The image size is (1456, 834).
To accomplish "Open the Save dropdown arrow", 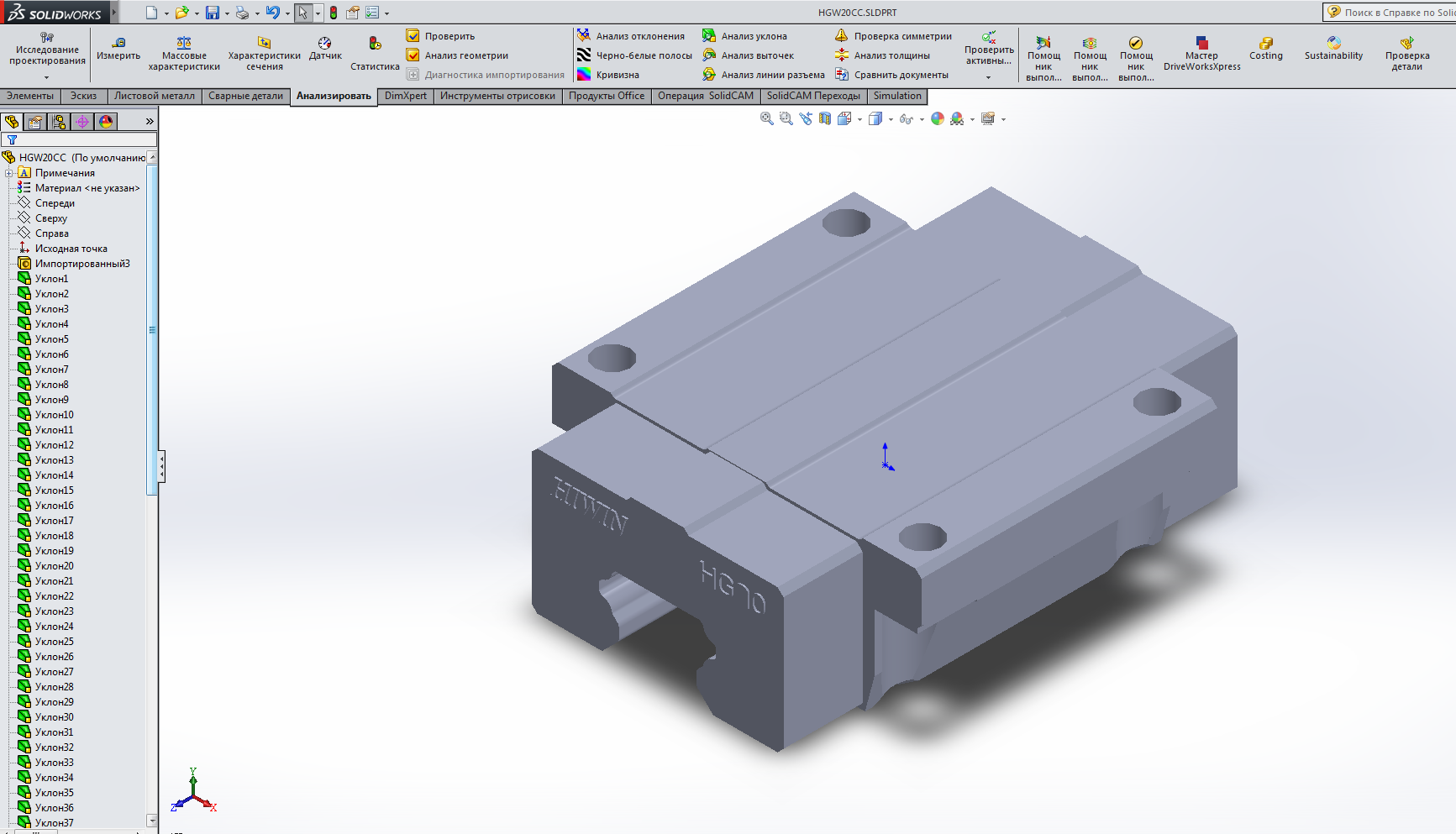I will click(x=227, y=13).
